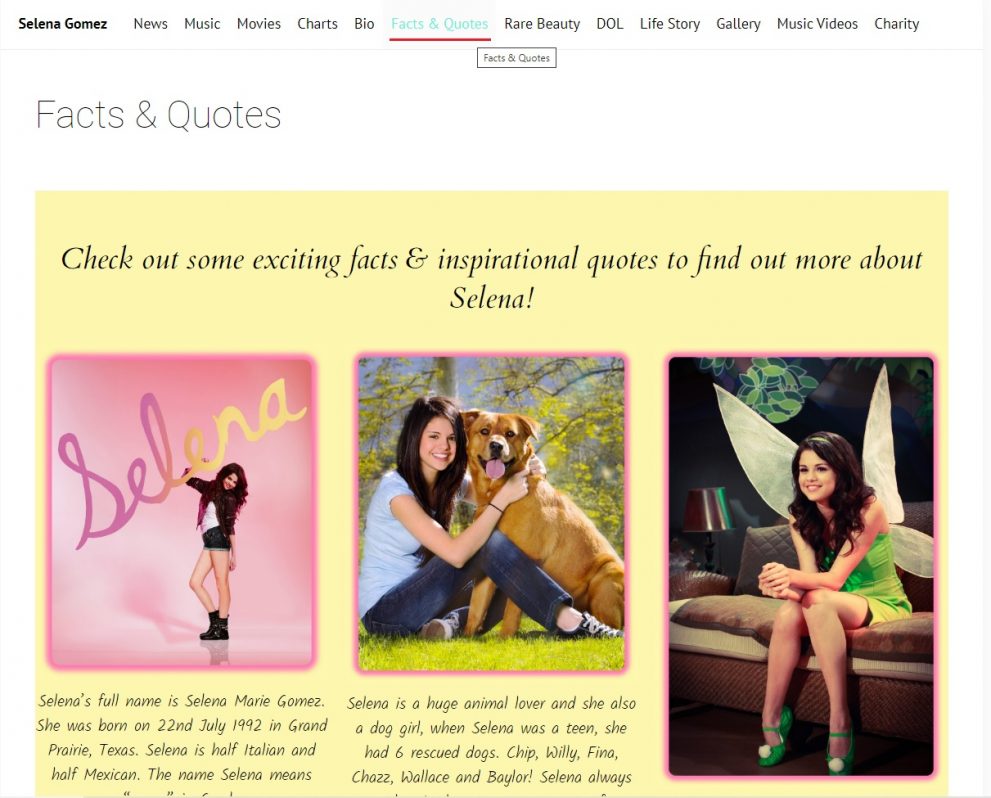The height and width of the screenshot is (798, 991).
Task: Click the exciting facts intro headline
Action: click(492, 278)
